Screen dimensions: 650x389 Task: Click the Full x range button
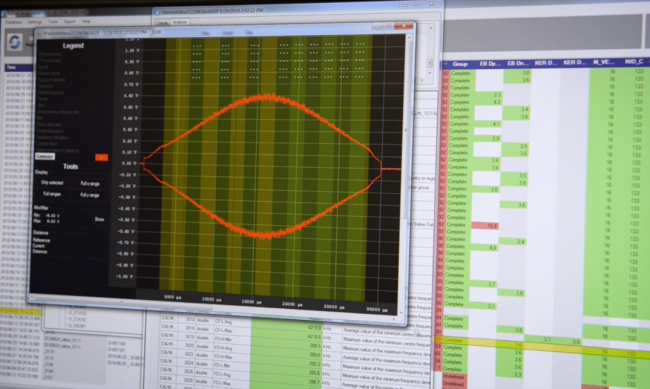click(x=90, y=183)
